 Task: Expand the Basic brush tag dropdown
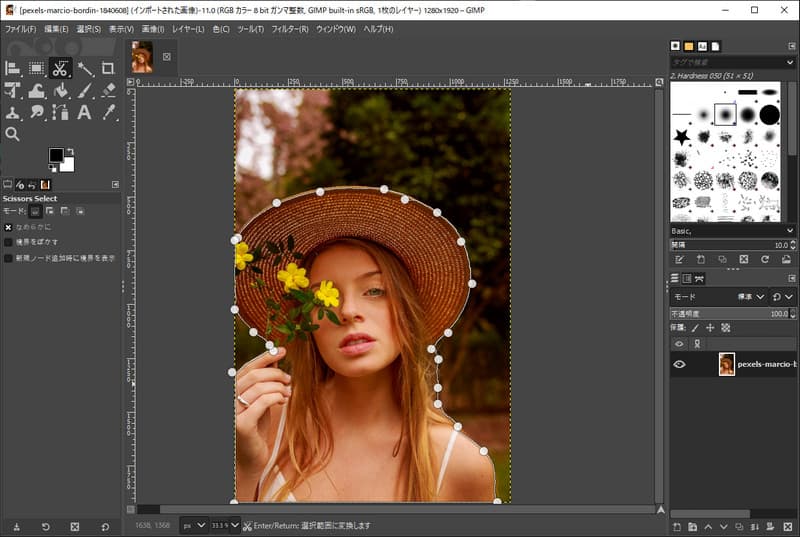(x=790, y=230)
